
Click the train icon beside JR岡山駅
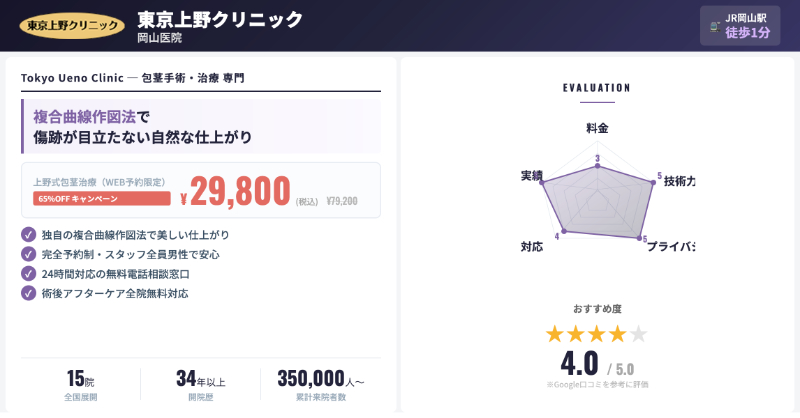click(714, 25)
